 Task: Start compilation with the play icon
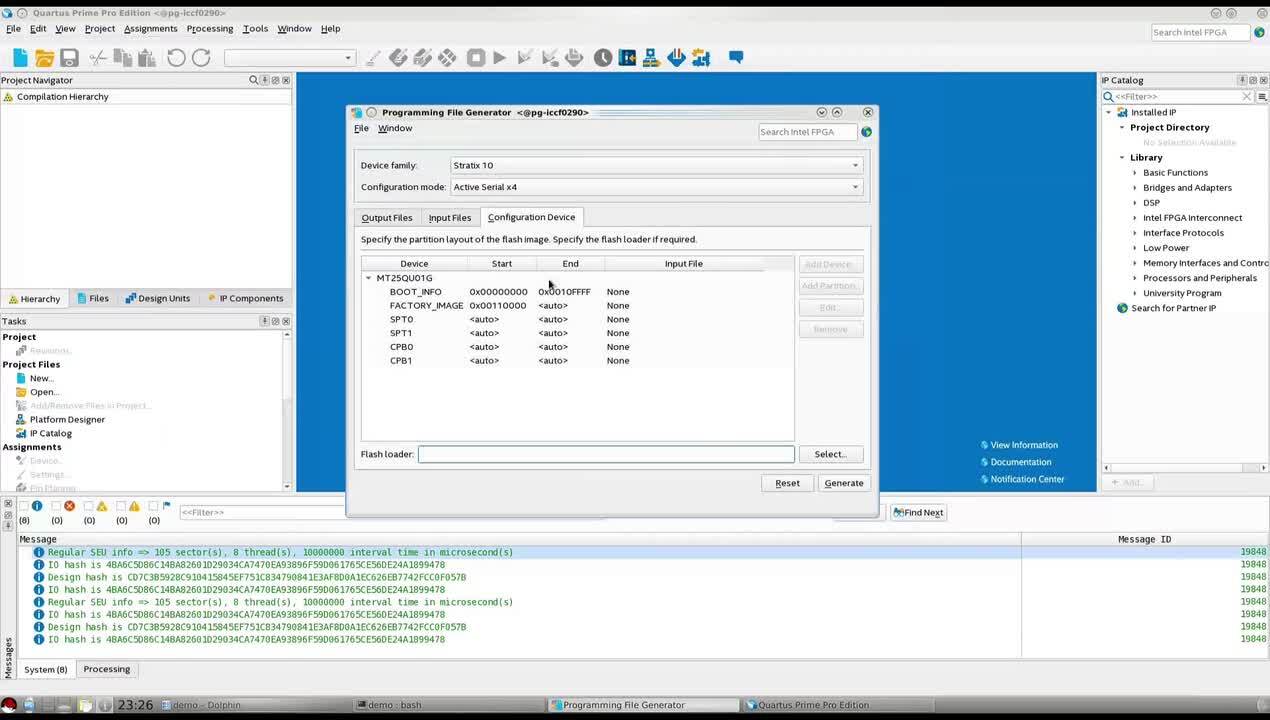(x=500, y=58)
